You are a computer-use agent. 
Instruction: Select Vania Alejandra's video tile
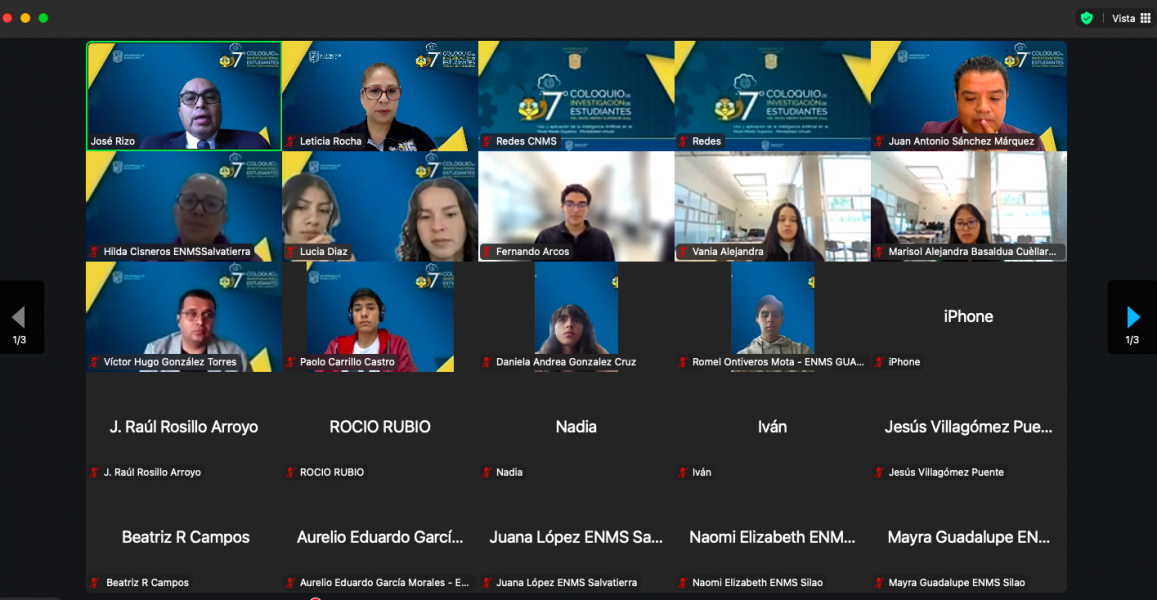(772, 205)
